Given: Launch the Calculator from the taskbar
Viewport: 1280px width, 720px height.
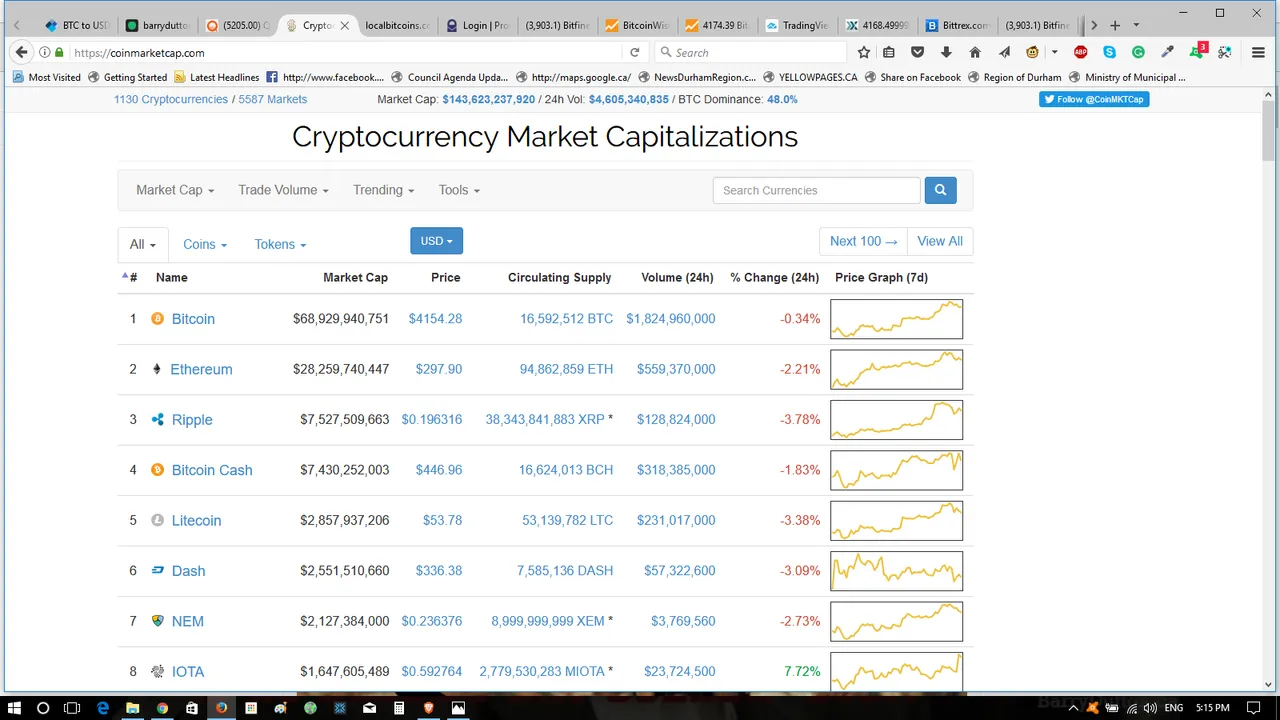Looking at the screenshot, I should coord(399,708).
